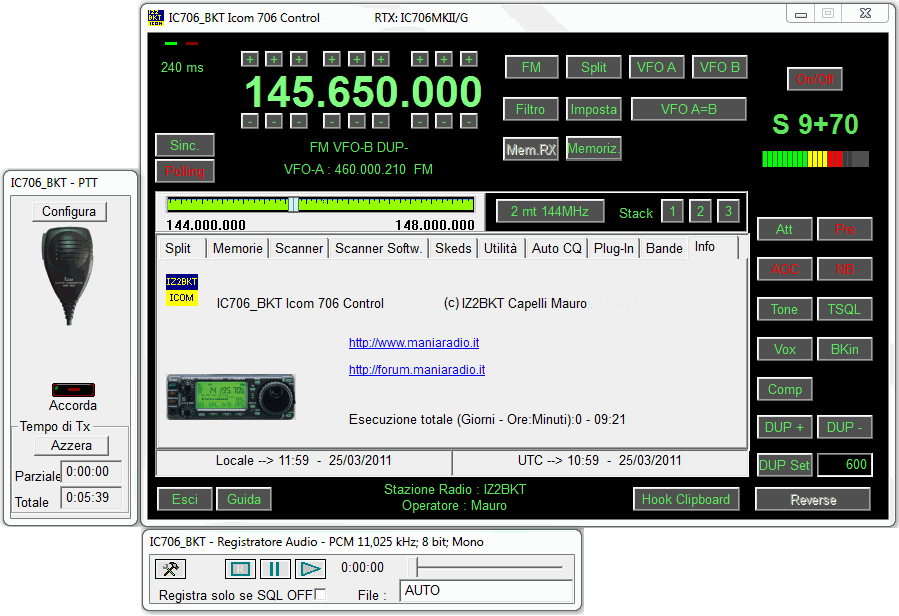This screenshot has height=616, width=899.
Task: Click Configura in PTT window
Action: 69,212
